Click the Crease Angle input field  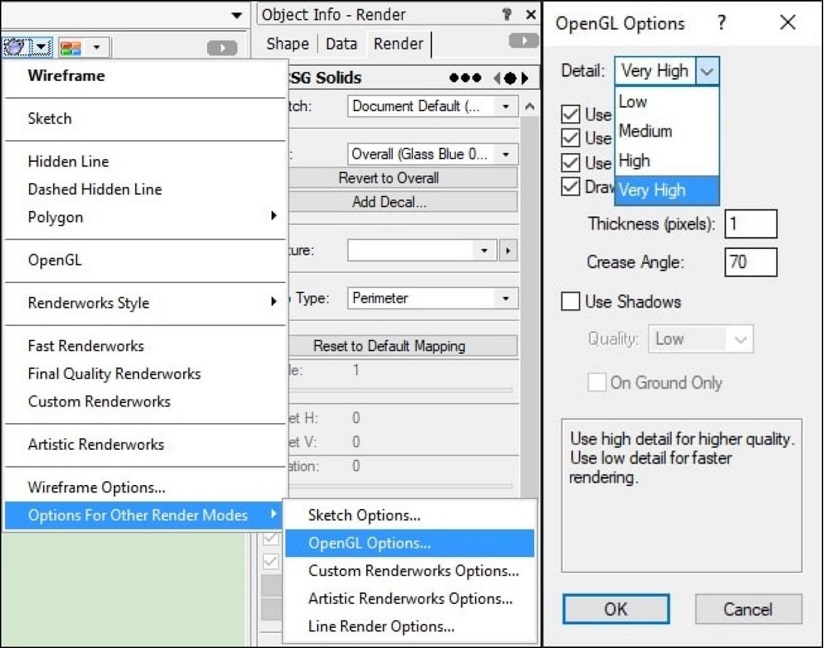point(750,262)
